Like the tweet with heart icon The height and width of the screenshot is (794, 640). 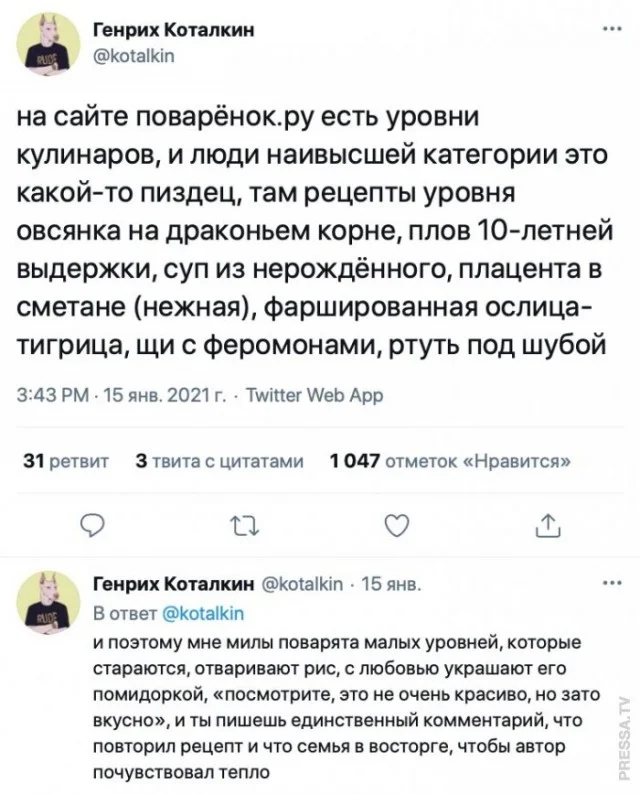(x=397, y=523)
